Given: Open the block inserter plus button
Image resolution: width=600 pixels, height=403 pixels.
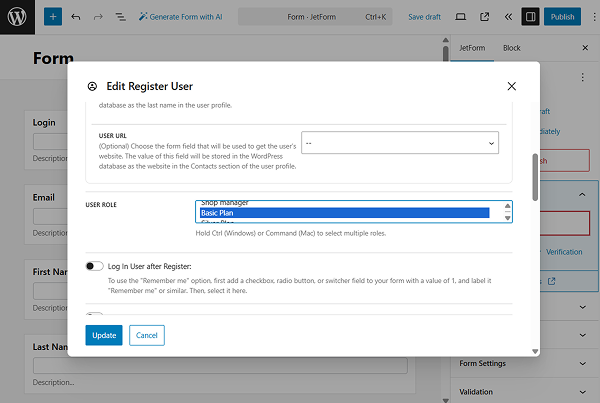Looking at the screenshot, I should point(53,17).
